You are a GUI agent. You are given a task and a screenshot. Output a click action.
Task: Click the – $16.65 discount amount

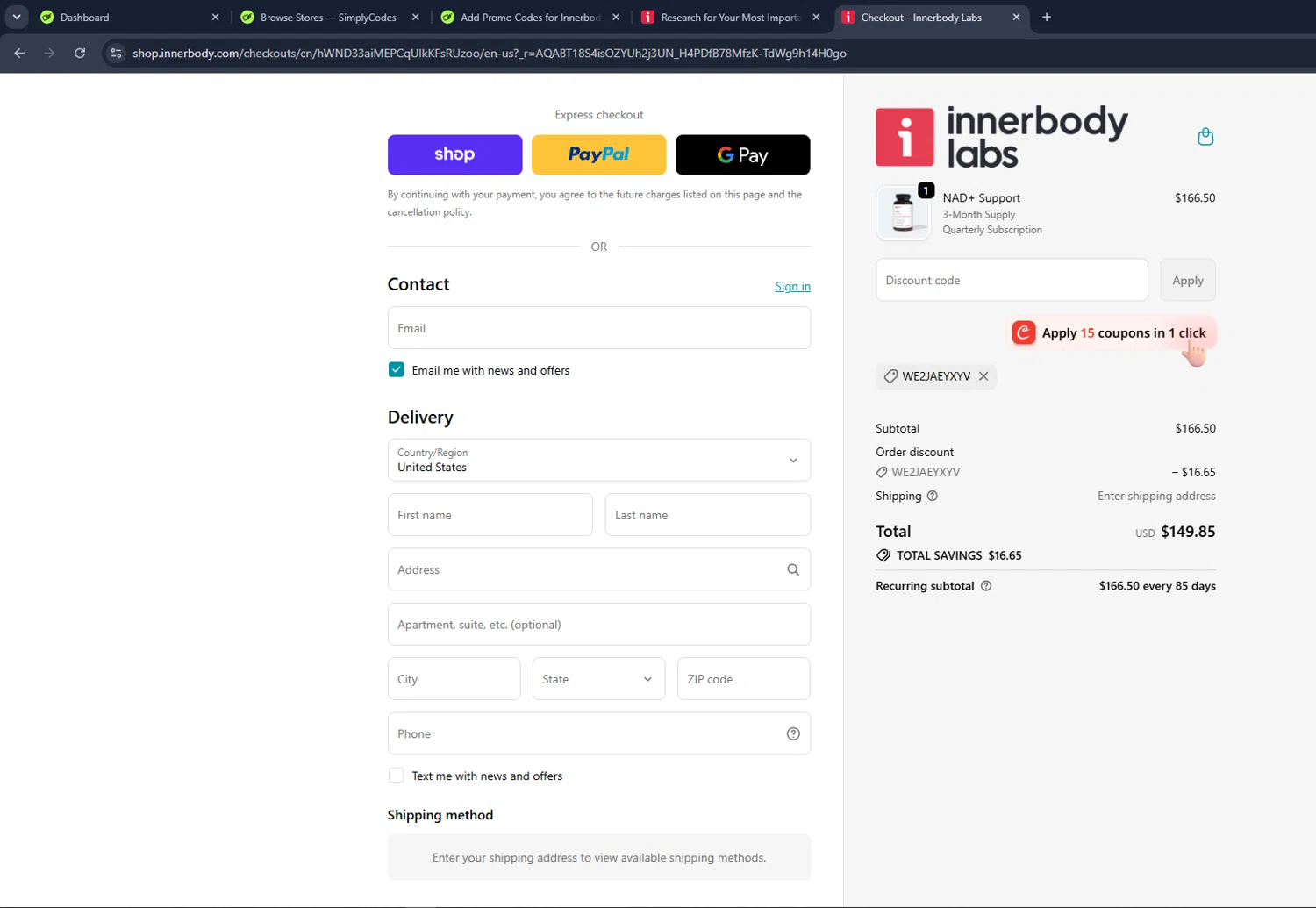pos(1193,473)
